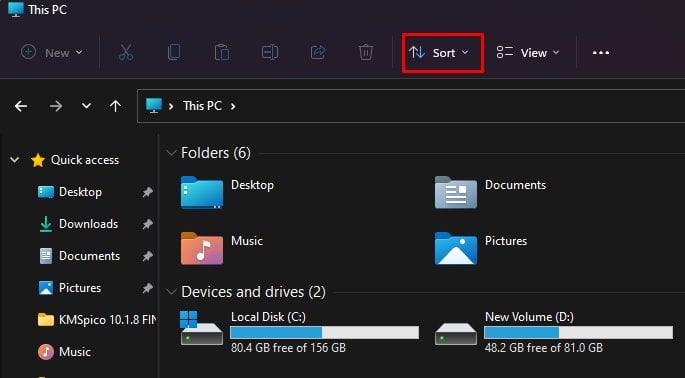
Task: Select the Music folder icon in main pane
Action: [x=202, y=248]
